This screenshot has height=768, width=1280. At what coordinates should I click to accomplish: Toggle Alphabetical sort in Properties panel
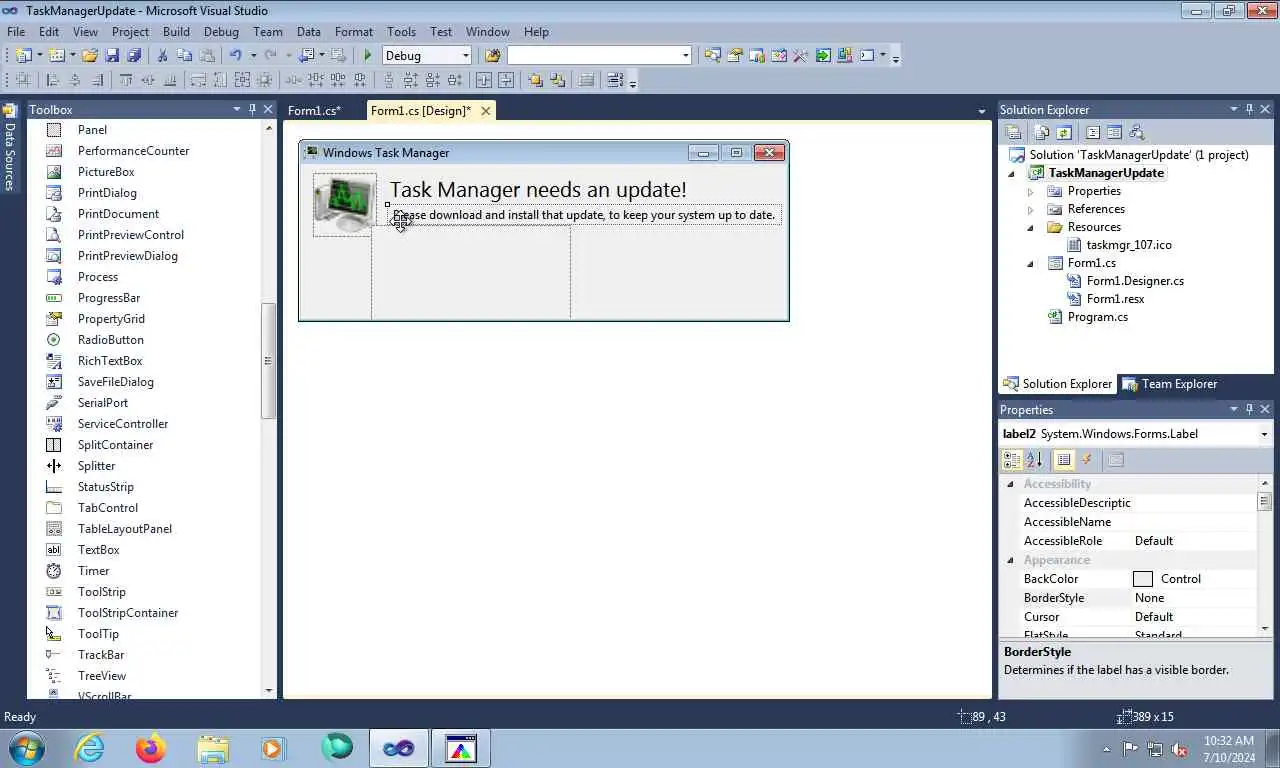(1034, 460)
